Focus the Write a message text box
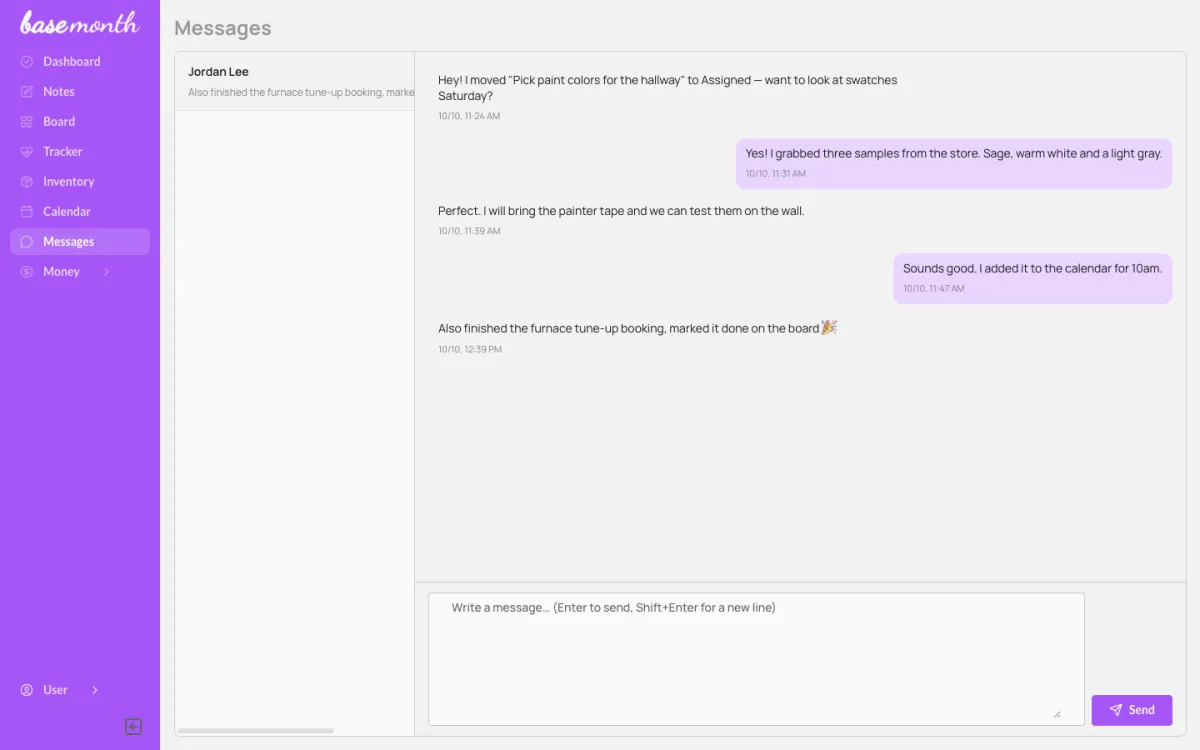Screen dimensions: 1200x750 click(x=756, y=659)
